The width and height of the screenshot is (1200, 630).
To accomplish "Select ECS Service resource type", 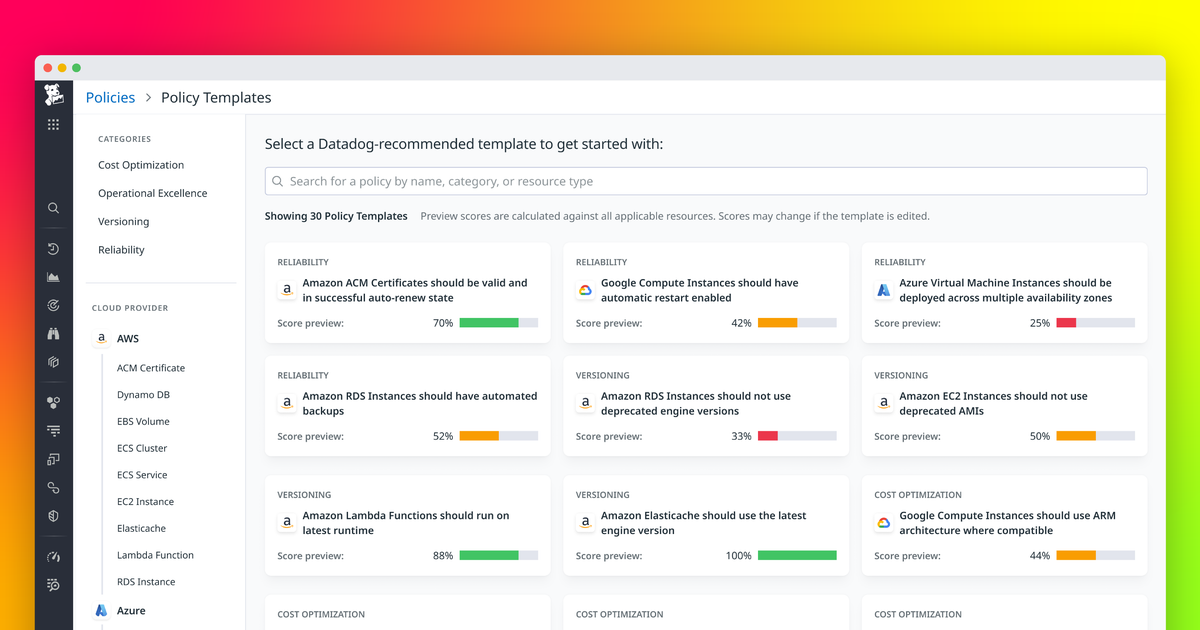I will pyautogui.click(x=141, y=475).
